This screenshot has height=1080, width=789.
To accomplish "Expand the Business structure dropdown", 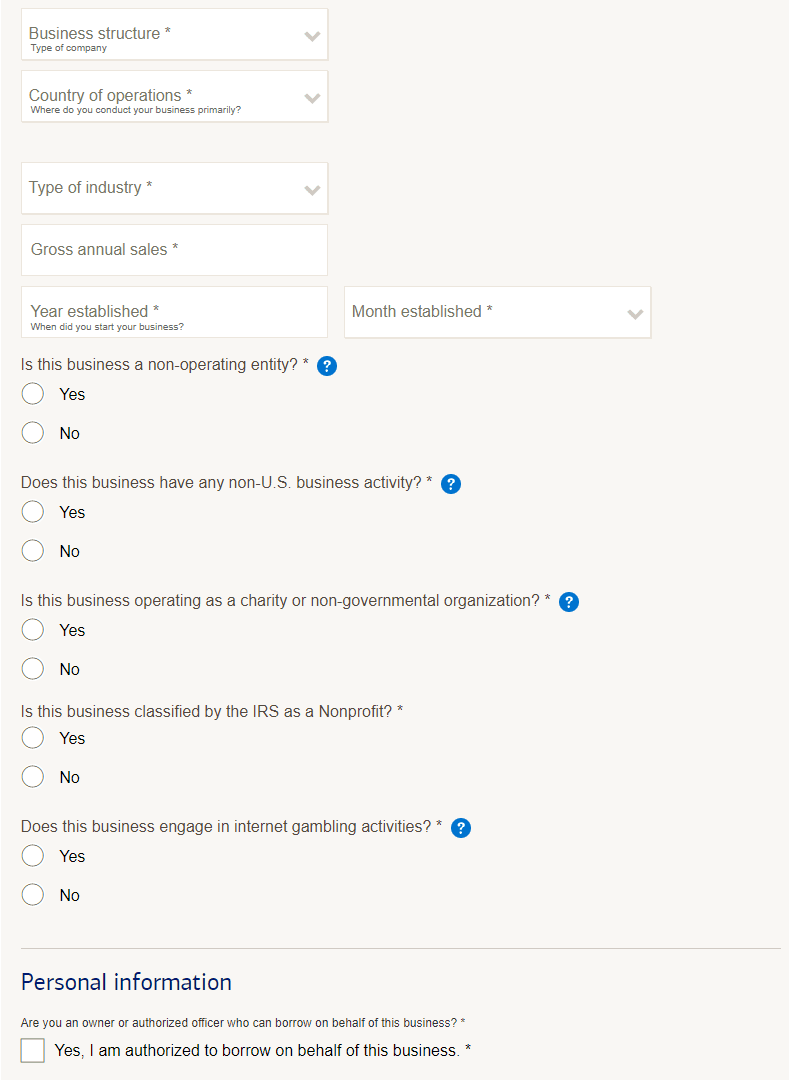I will (x=174, y=35).
